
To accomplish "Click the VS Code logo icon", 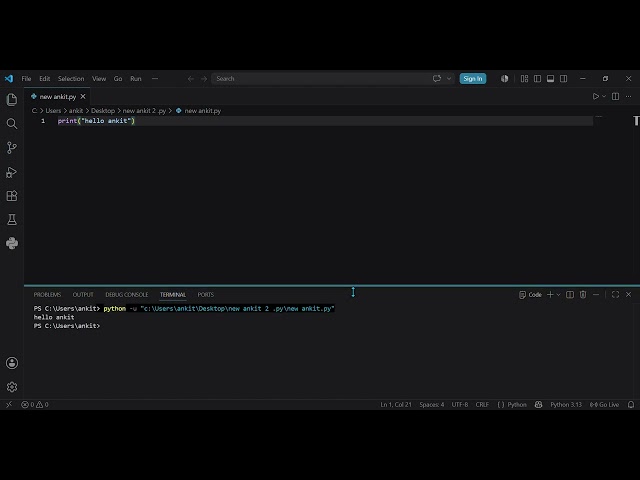I will (x=9, y=78).
